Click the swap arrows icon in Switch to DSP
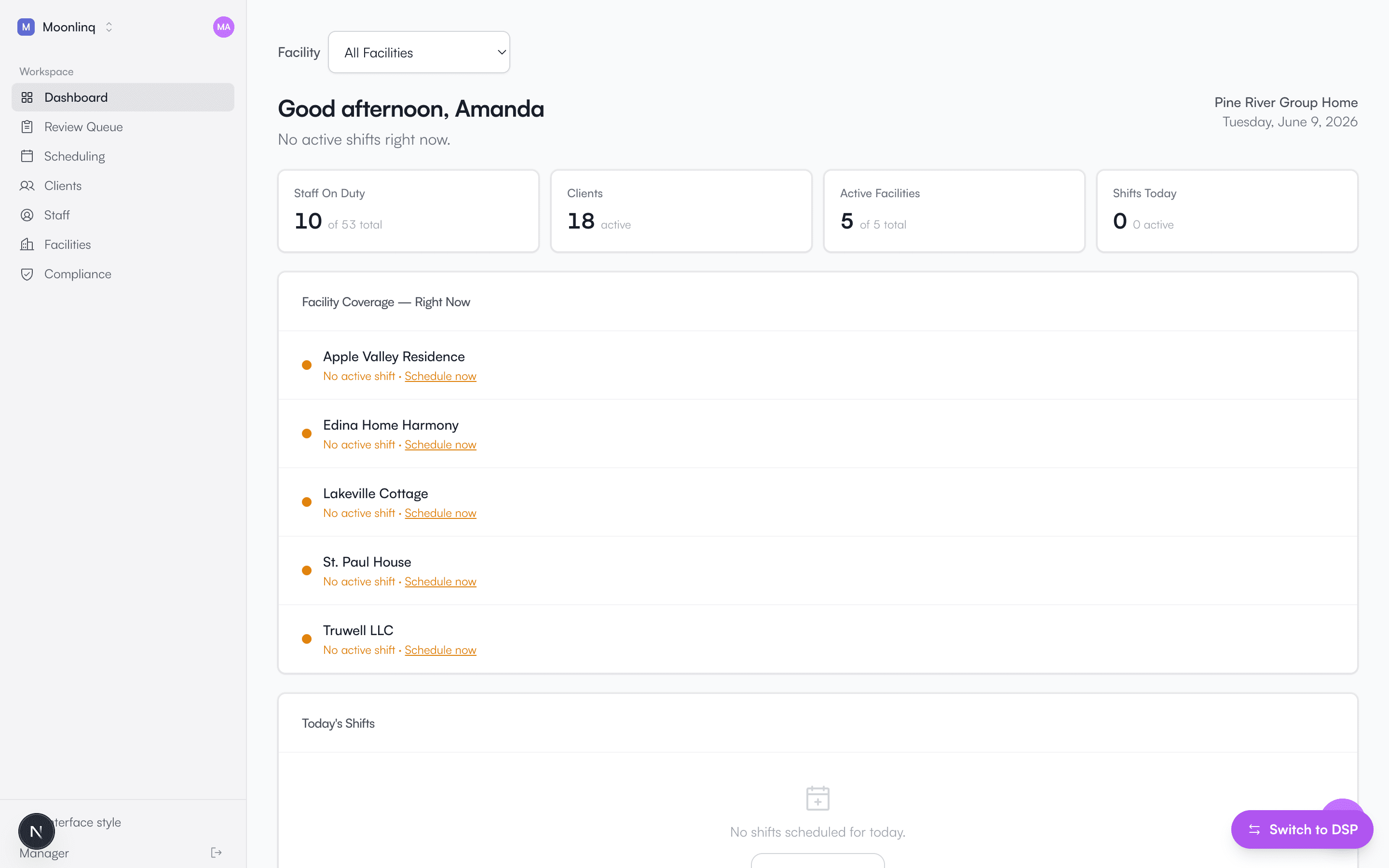The height and width of the screenshot is (868, 1389). (1254, 829)
